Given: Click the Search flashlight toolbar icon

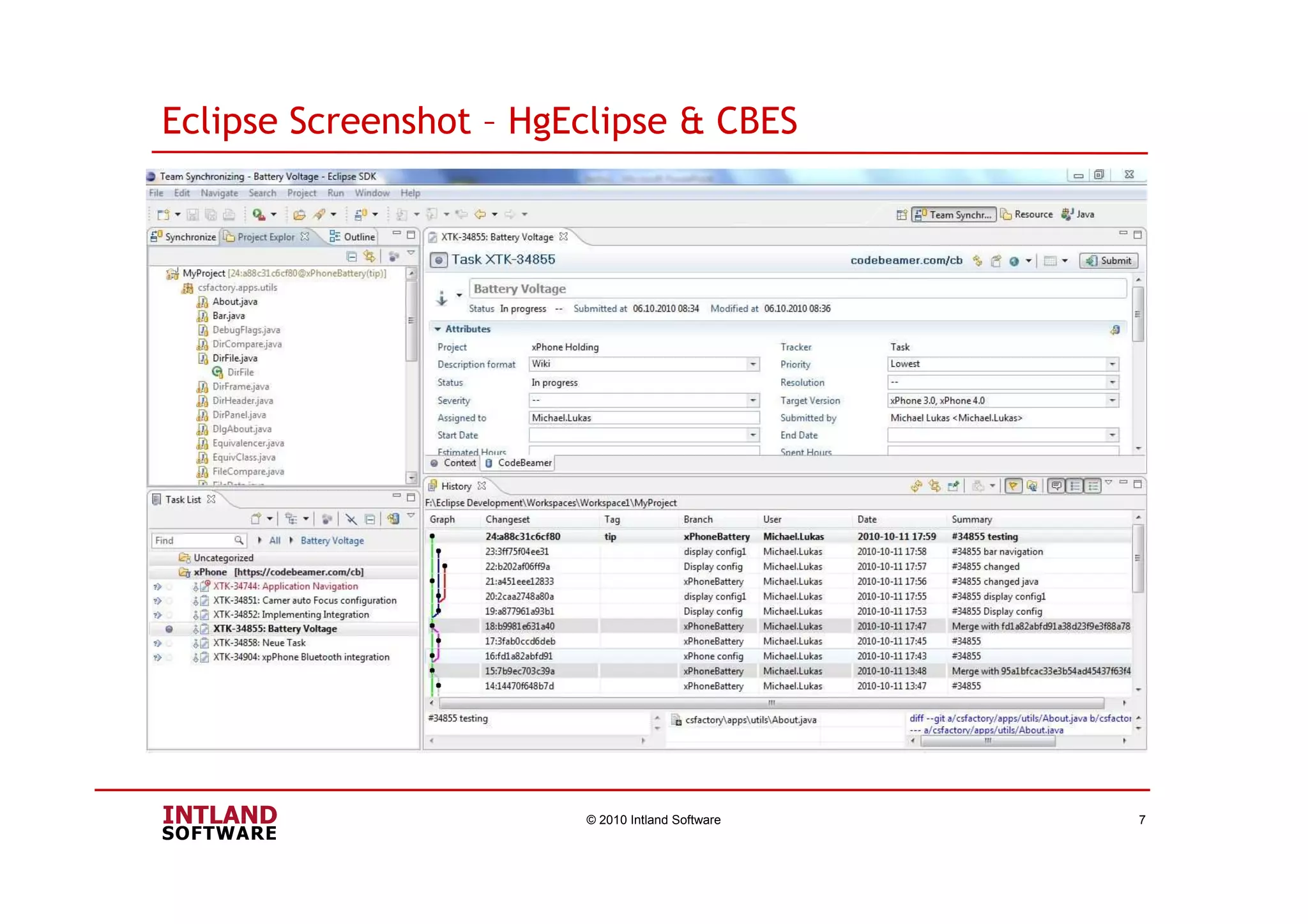Looking at the screenshot, I should [x=319, y=215].
